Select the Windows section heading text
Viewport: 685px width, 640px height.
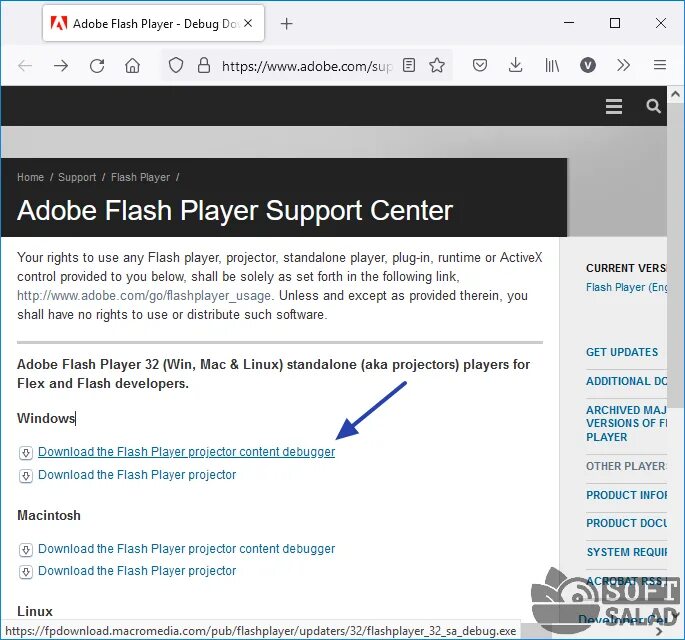[x=46, y=419]
